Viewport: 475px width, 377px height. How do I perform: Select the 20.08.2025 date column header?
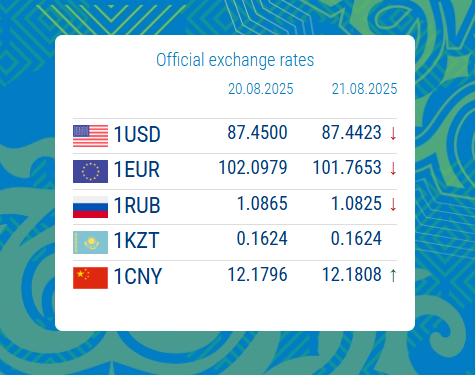tap(261, 89)
